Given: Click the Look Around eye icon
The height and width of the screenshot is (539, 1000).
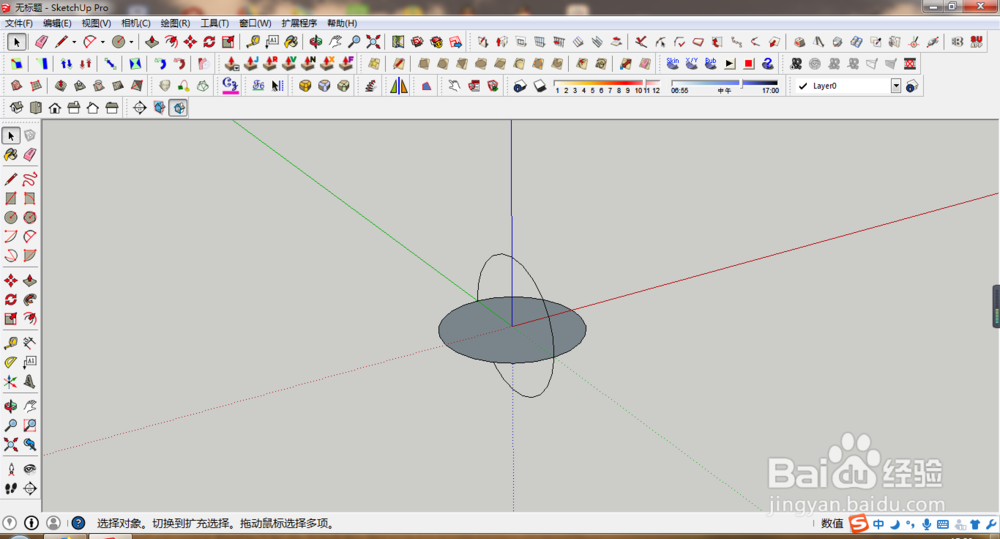Looking at the screenshot, I should 30,469.
